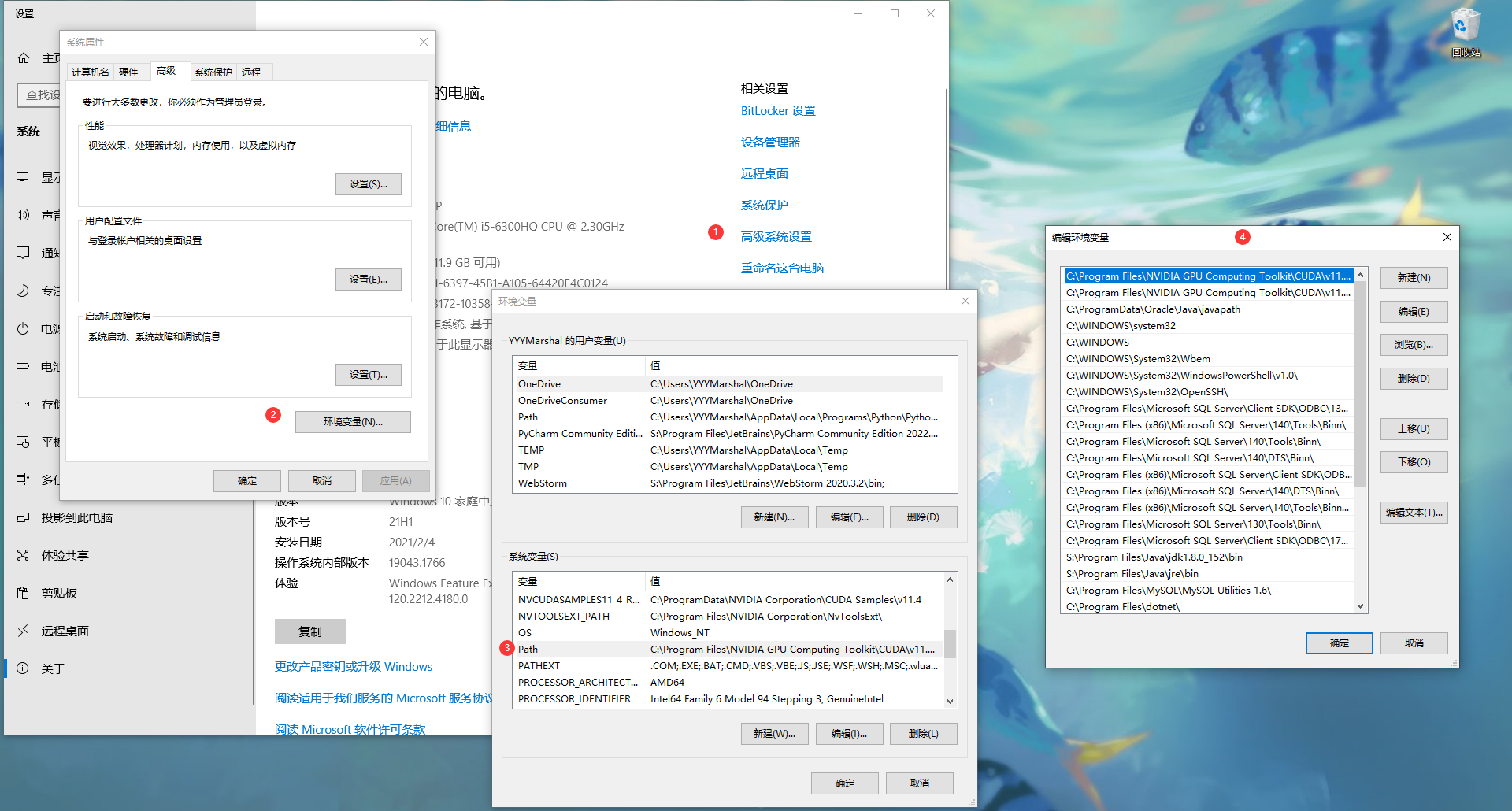Click the About info icon in sidebar

click(23, 668)
